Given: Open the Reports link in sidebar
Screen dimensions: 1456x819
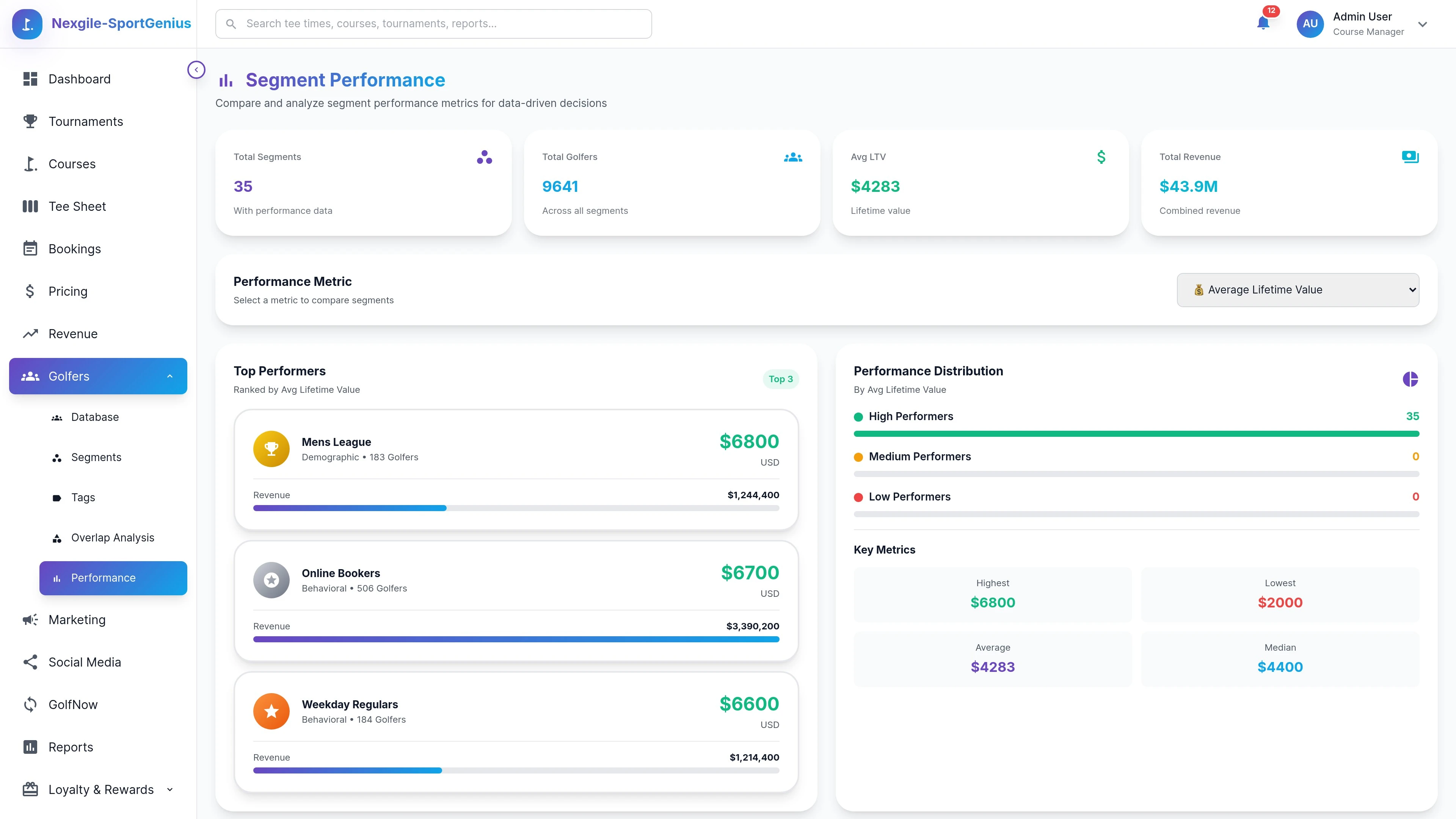Looking at the screenshot, I should point(71,747).
